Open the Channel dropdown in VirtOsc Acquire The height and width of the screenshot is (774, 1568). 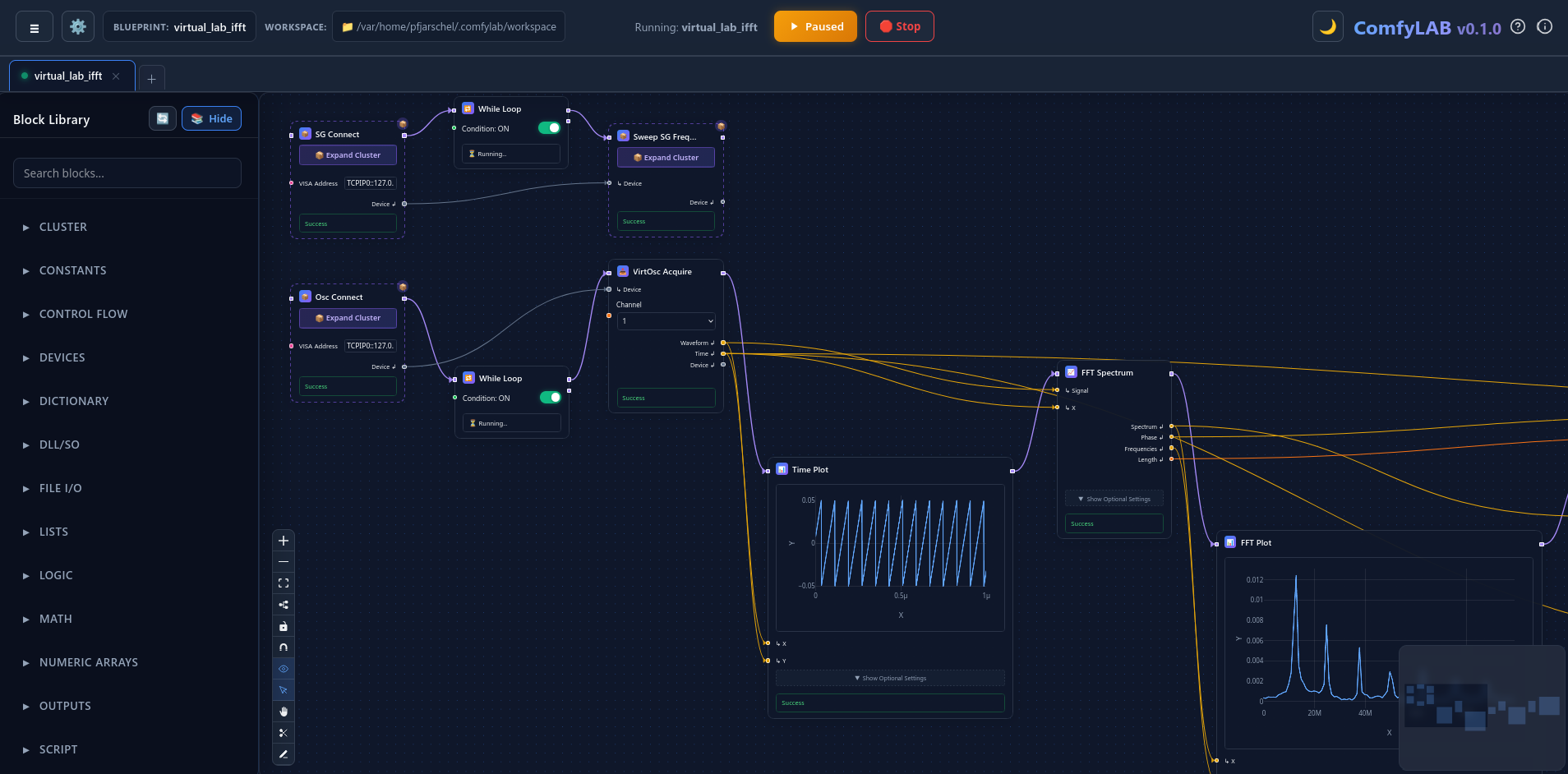666,321
